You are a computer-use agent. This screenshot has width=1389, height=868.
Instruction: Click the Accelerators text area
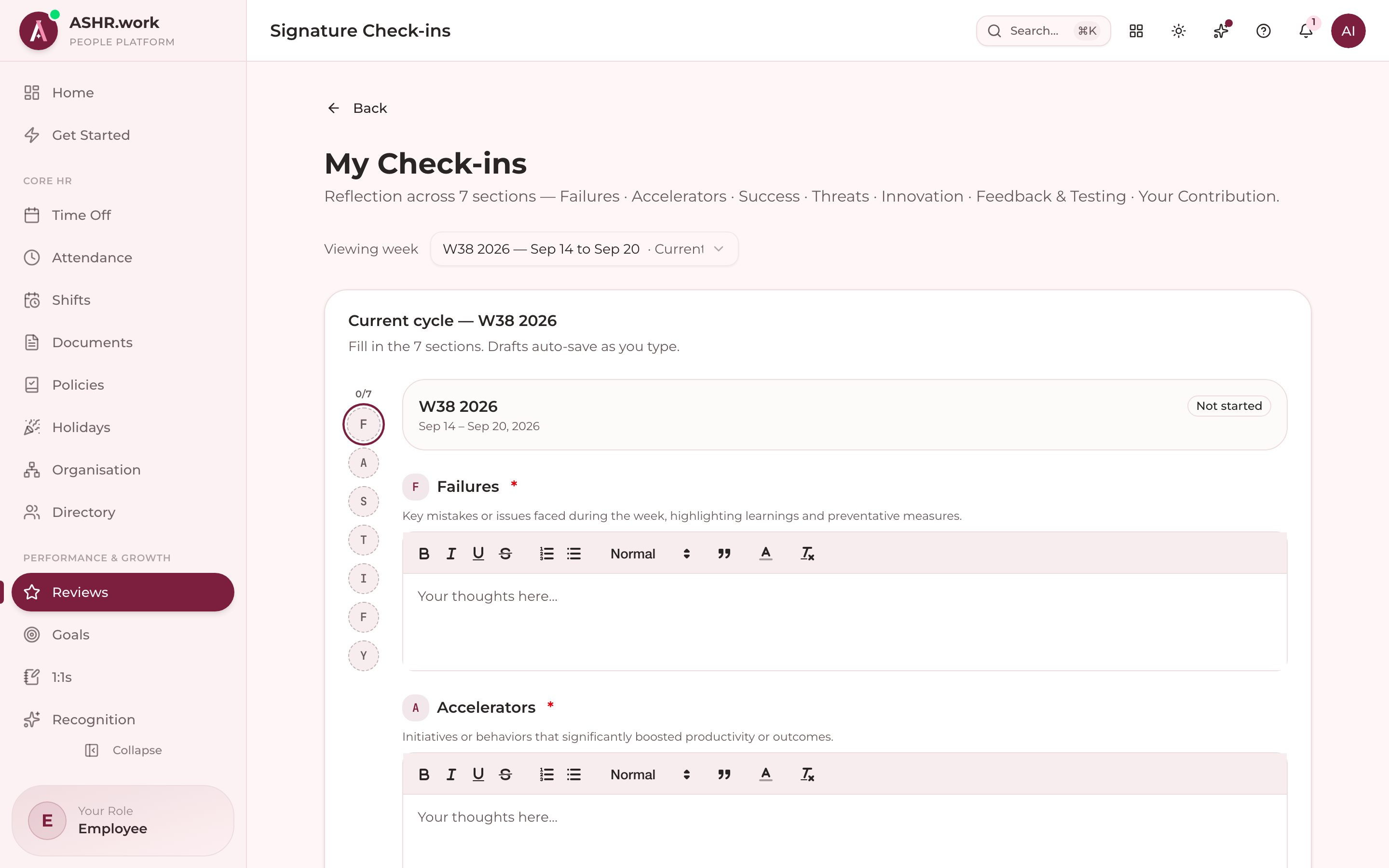844,831
